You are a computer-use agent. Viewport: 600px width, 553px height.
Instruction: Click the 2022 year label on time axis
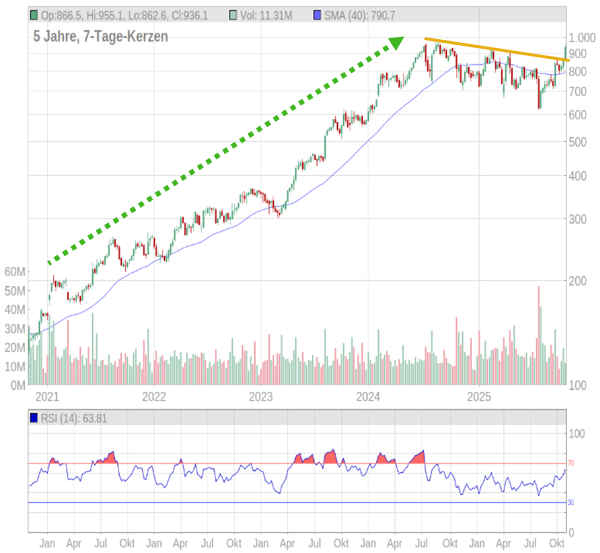click(153, 396)
